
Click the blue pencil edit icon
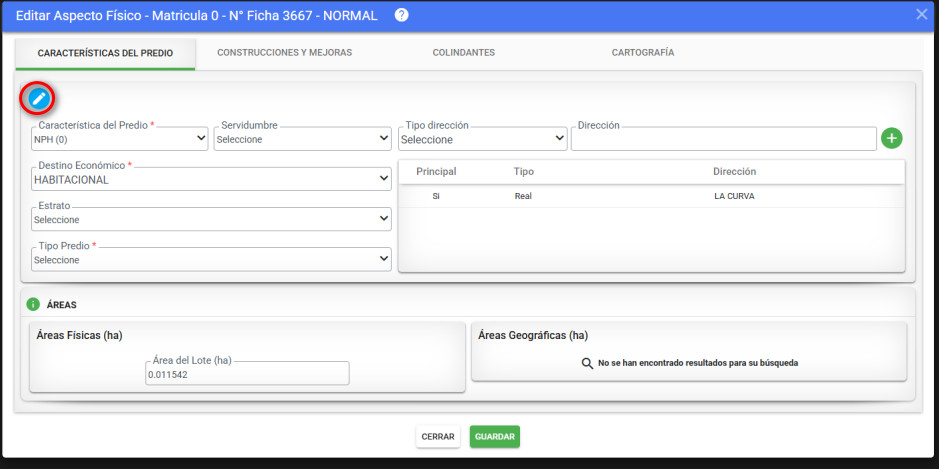pyautogui.click(x=38, y=98)
